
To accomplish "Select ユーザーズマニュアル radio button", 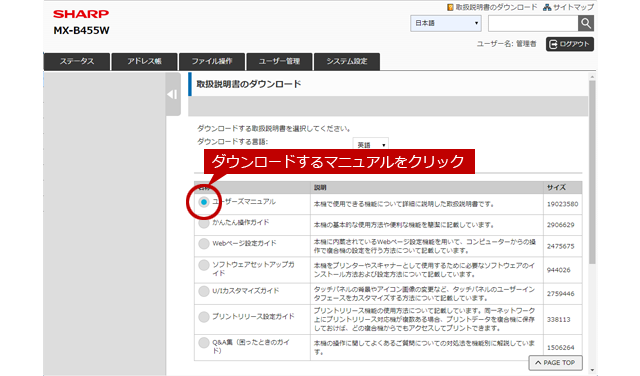I will coord(204,202).
